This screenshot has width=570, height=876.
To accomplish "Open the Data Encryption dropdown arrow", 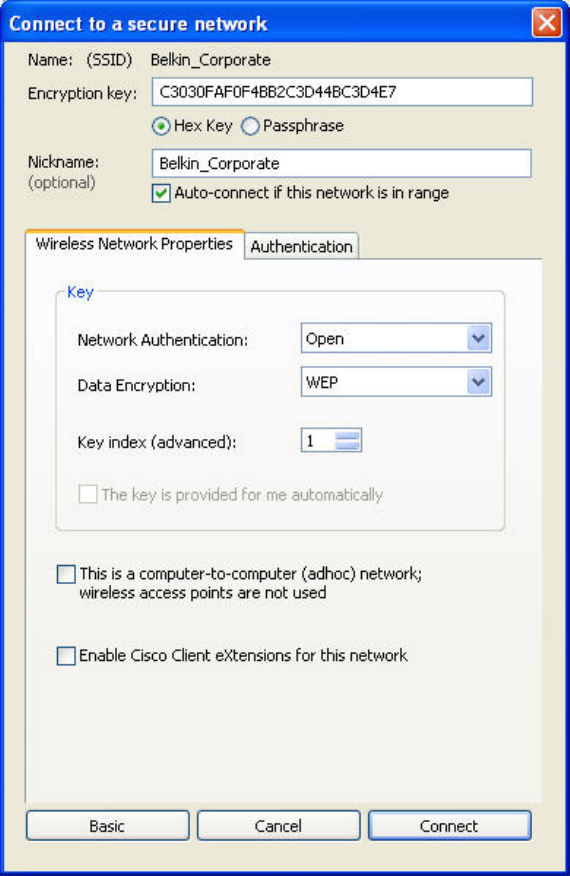I will click(478, 382).
